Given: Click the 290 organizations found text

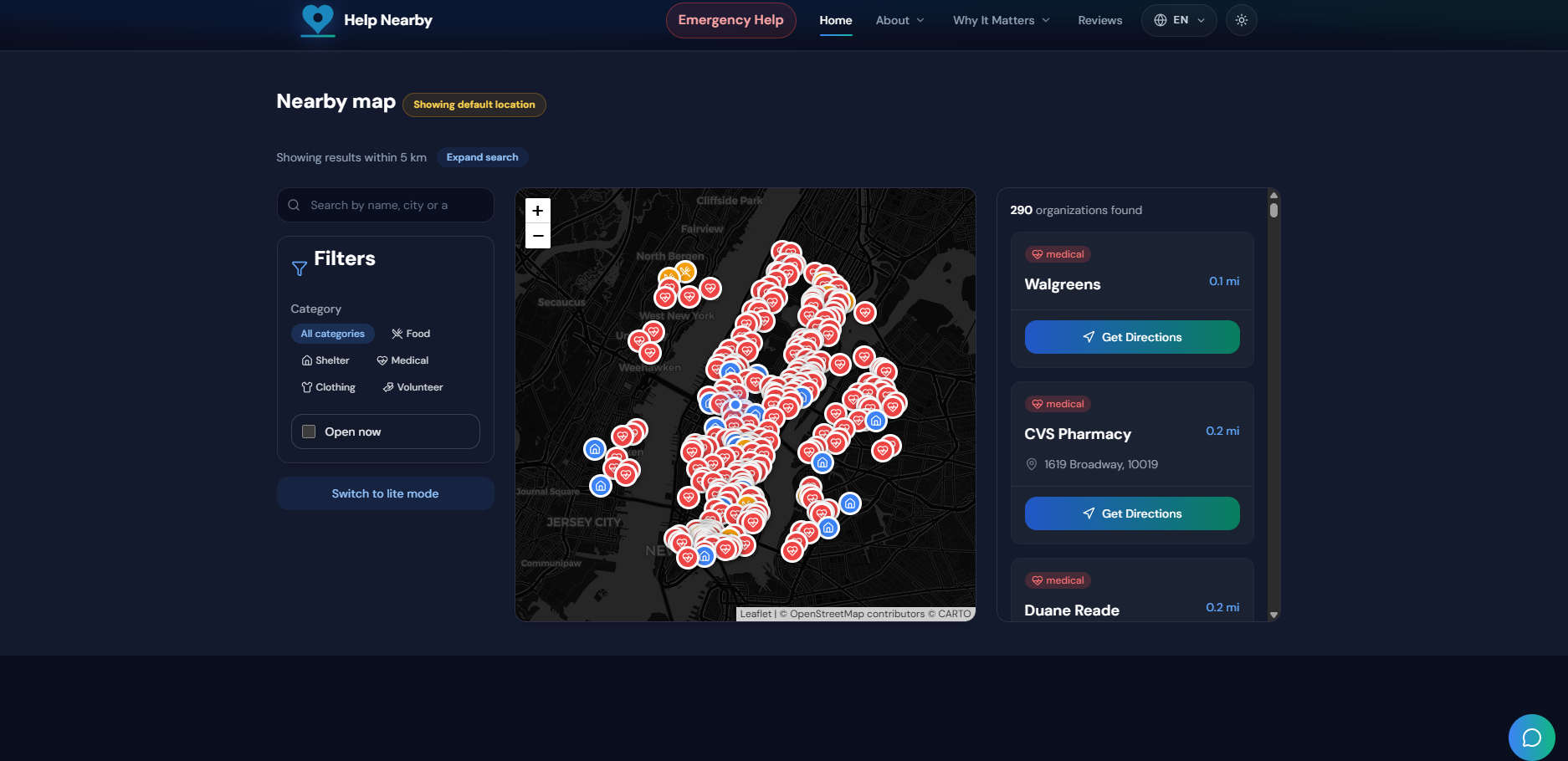Looking at the screenshot, I should (x=1076, y=210).
